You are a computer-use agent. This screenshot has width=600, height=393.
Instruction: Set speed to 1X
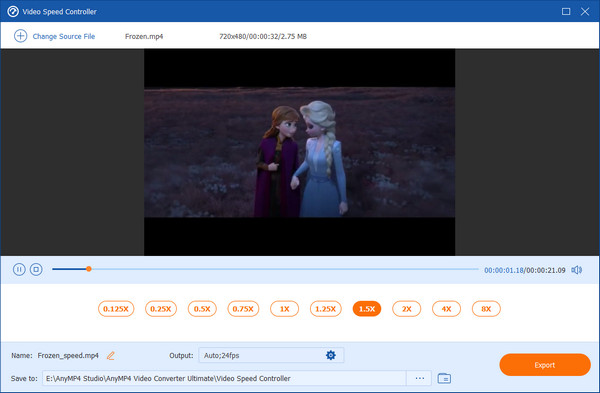(x=284, y=309)
